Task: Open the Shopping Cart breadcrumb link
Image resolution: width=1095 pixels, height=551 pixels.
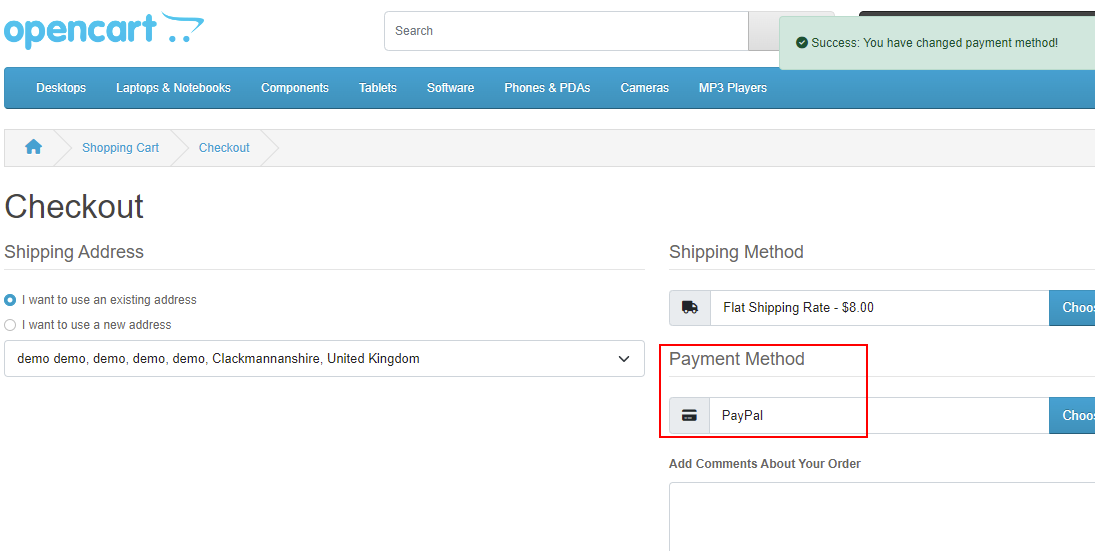Action: (120, 148)
